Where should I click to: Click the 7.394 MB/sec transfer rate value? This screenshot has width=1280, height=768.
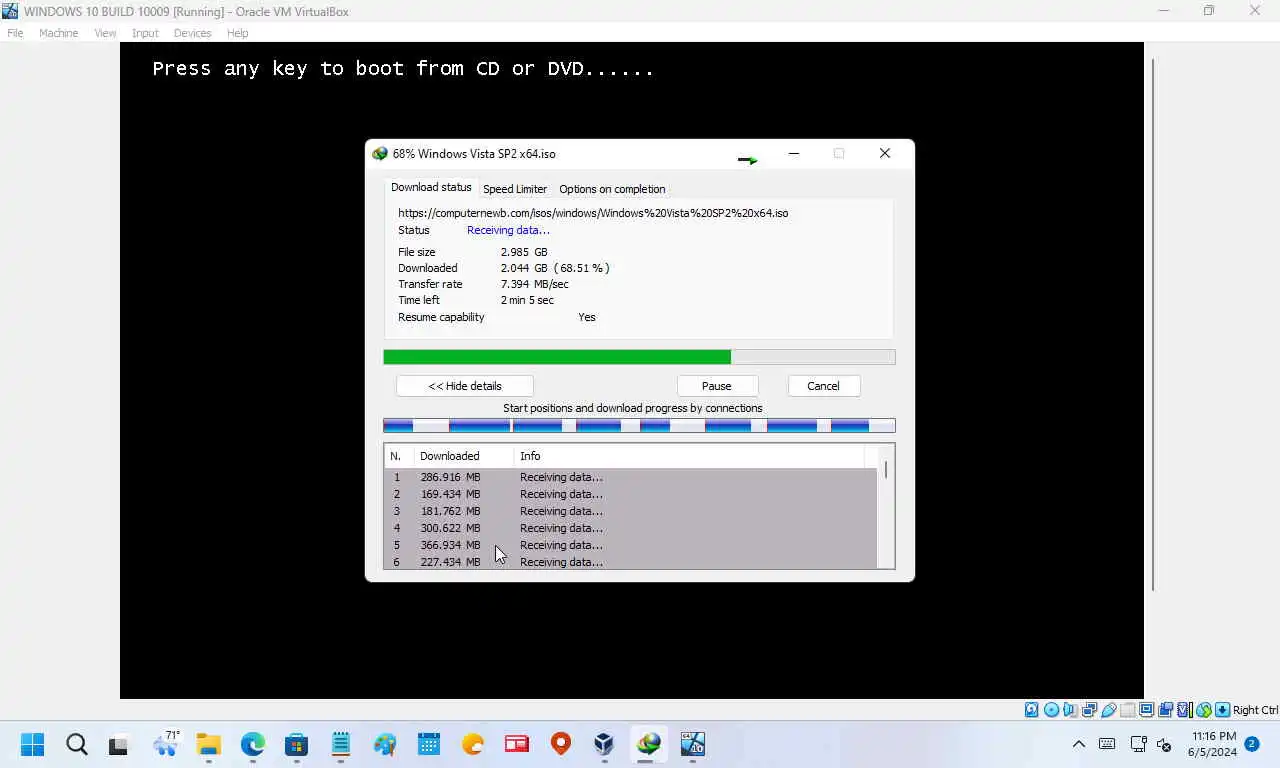535,284
